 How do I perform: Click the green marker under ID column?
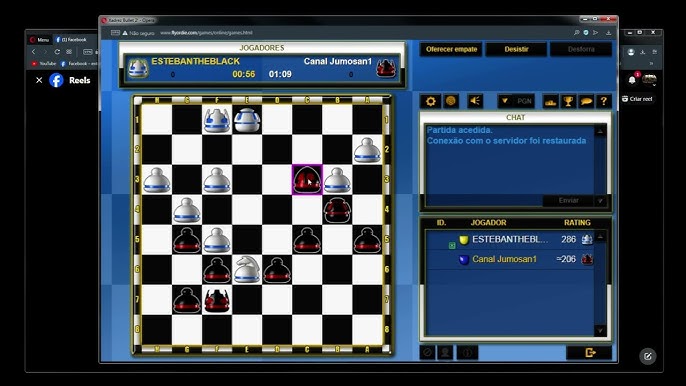coord(452,246)
